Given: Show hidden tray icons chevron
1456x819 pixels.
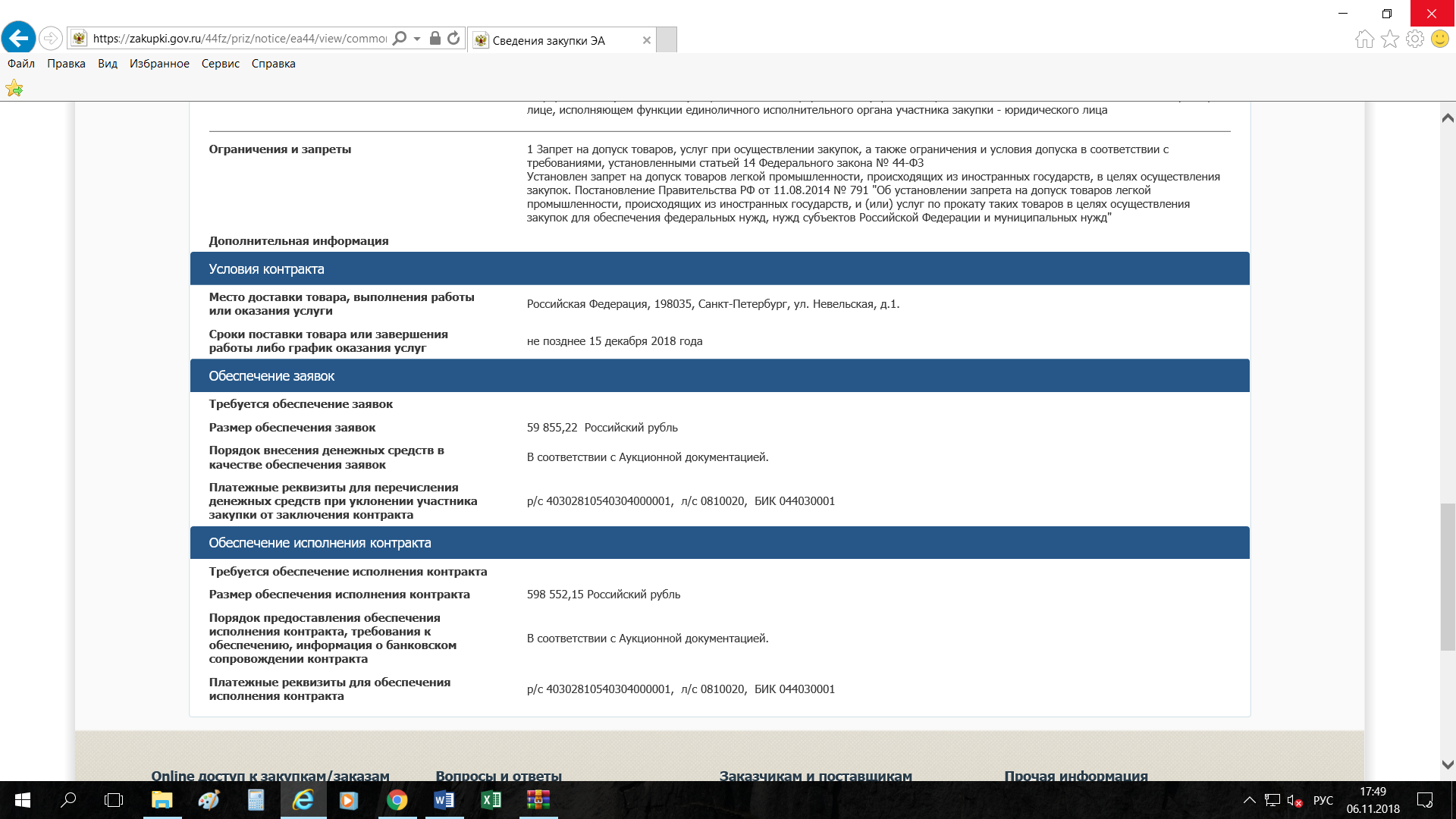Looking at the screenshot, I should (1249, 800).
